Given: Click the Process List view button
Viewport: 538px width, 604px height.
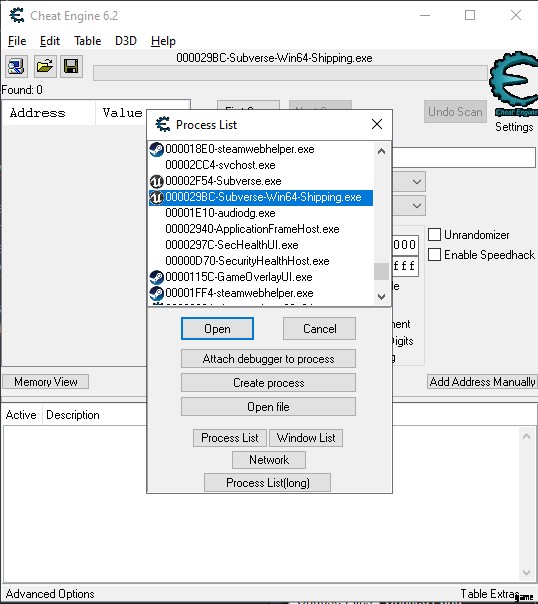Looking at the screenshot, I should (230, 438).
